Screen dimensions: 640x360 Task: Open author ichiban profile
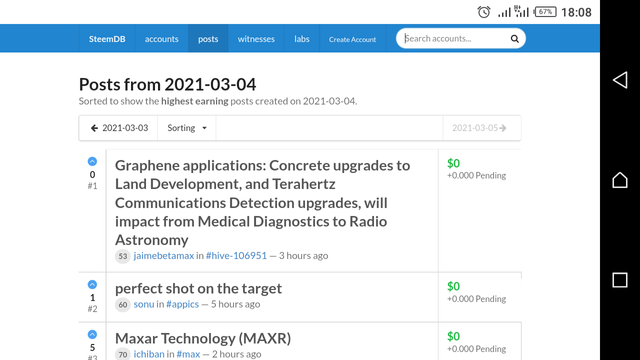[149, 354]
